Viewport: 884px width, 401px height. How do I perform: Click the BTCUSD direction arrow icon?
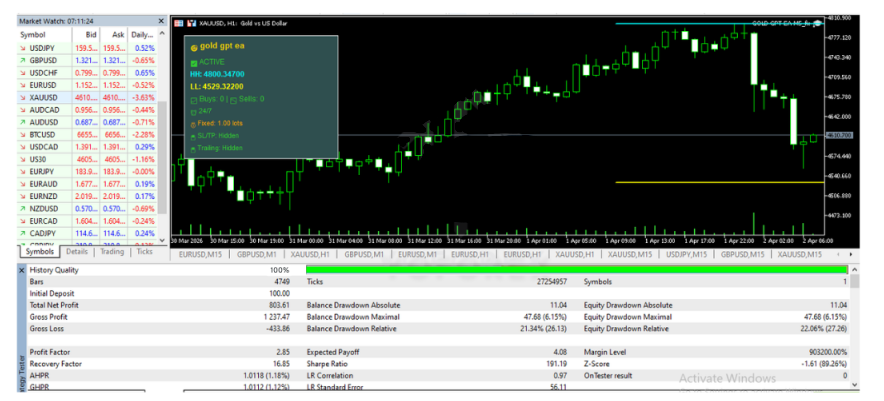pyautogui.click(x=23, y=135)
